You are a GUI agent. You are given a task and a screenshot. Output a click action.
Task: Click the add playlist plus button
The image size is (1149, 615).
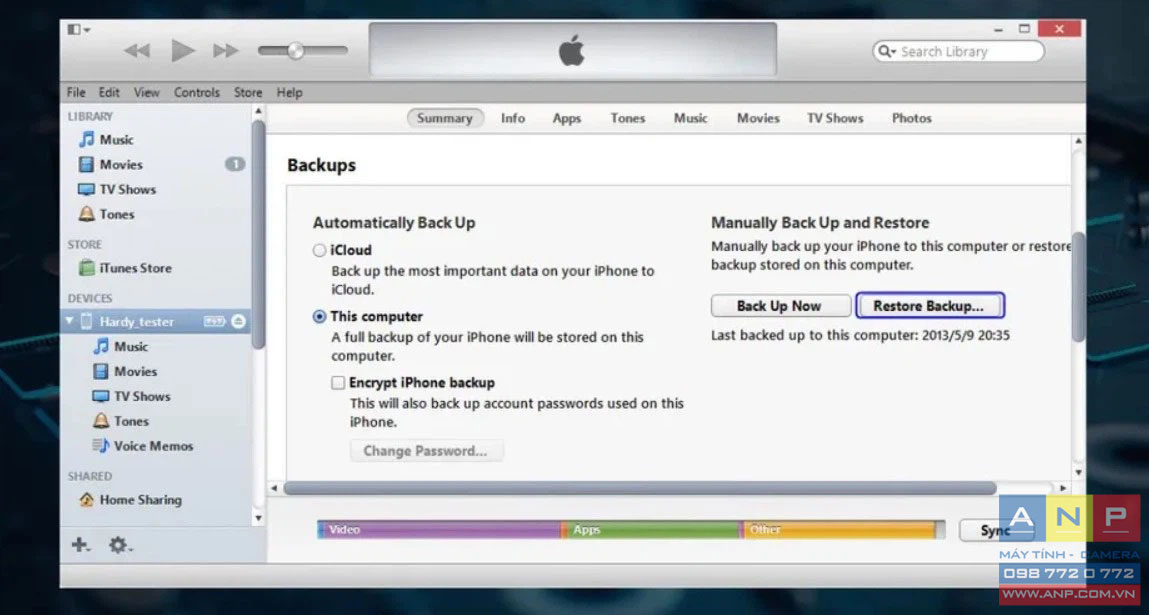(80, 545)
